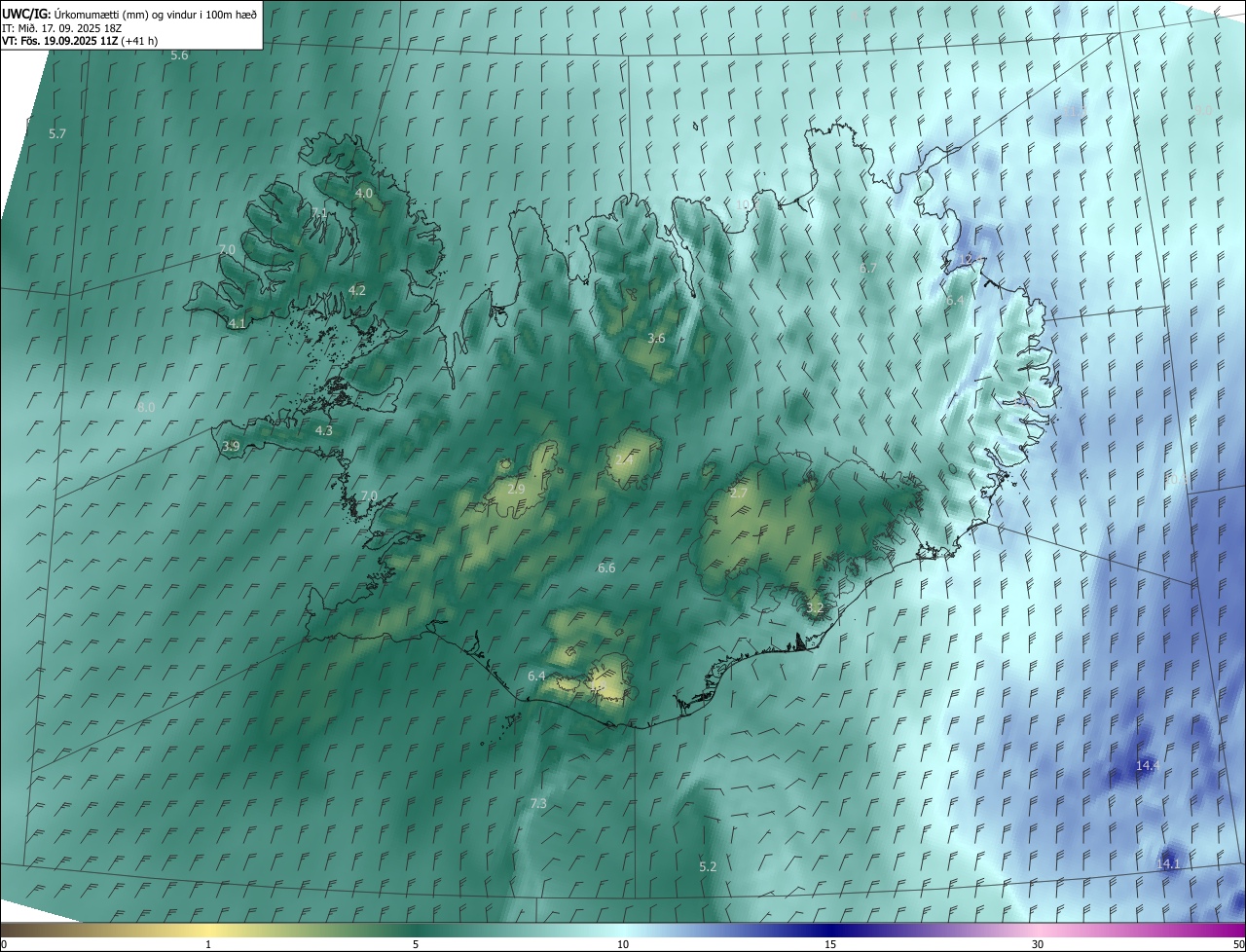This screenshot has width=1246, height=952.
Task: Click the peninsula value '3.9'
Action: (x=231, y=447)
